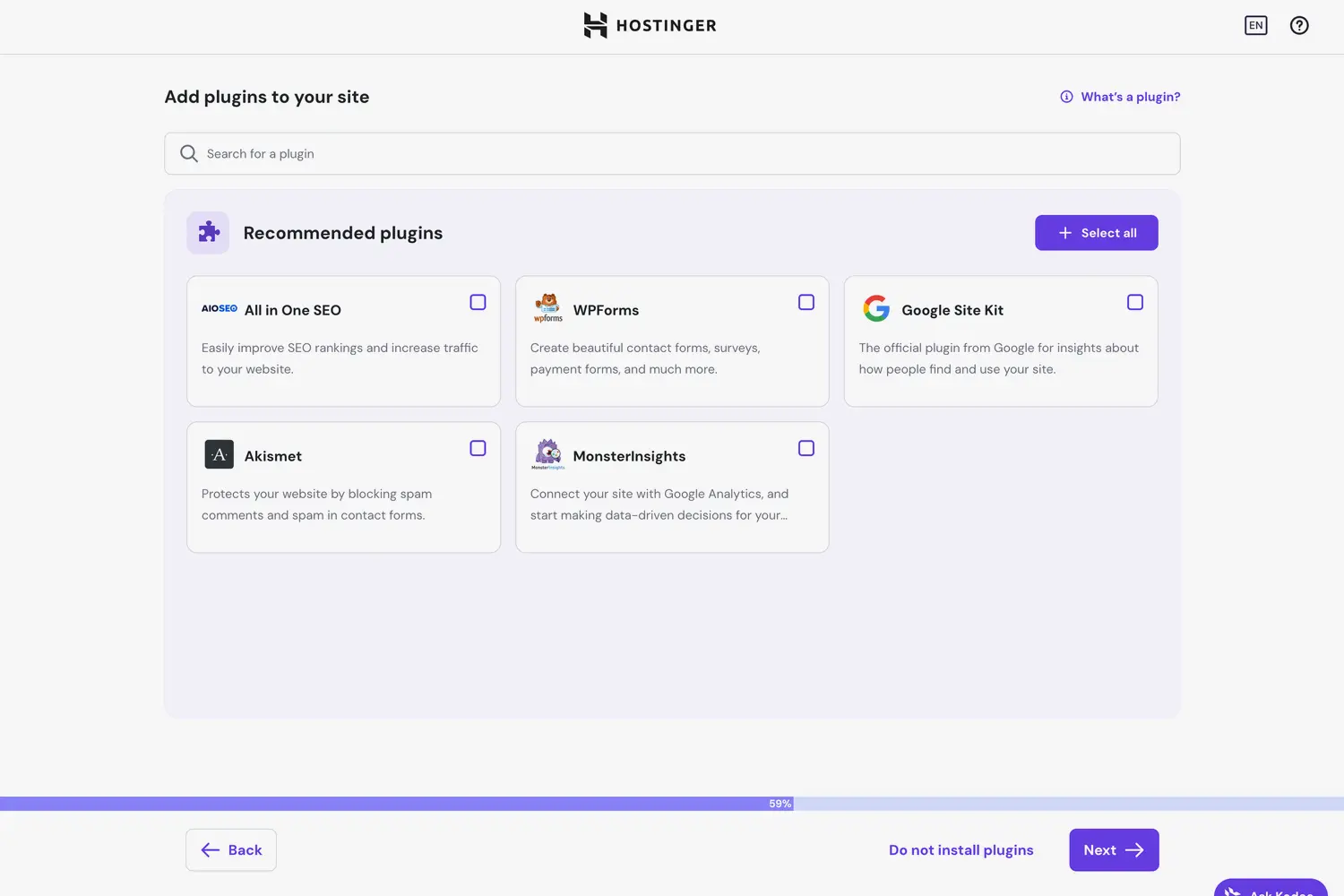Click the Next button
The image size is (1344, 896).
point(1114,849)
